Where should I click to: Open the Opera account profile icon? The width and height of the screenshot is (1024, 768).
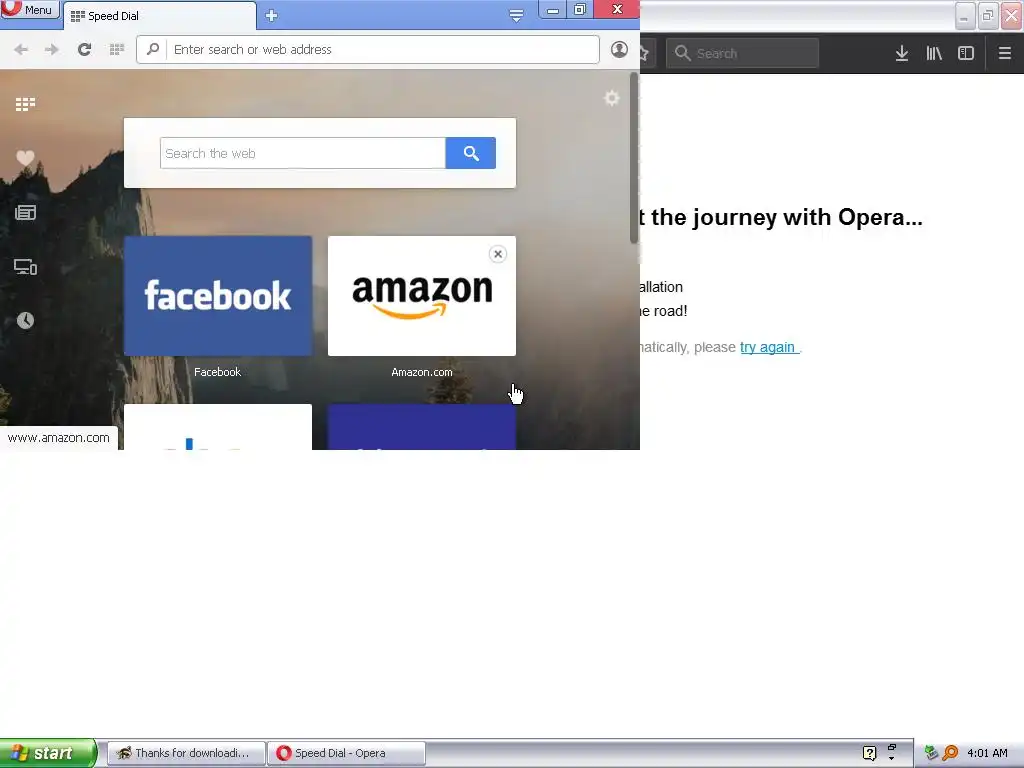(619, 50)
